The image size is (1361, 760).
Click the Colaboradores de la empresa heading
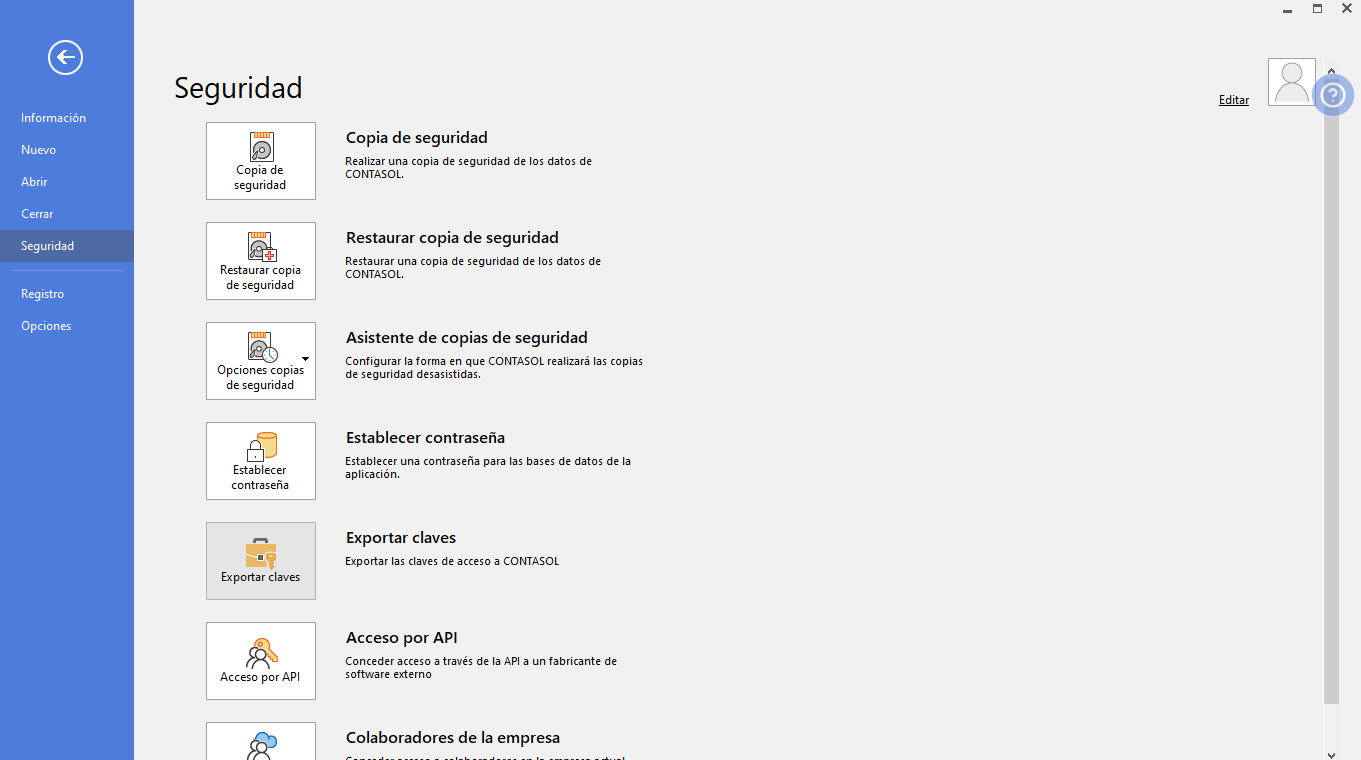point(453,738)
